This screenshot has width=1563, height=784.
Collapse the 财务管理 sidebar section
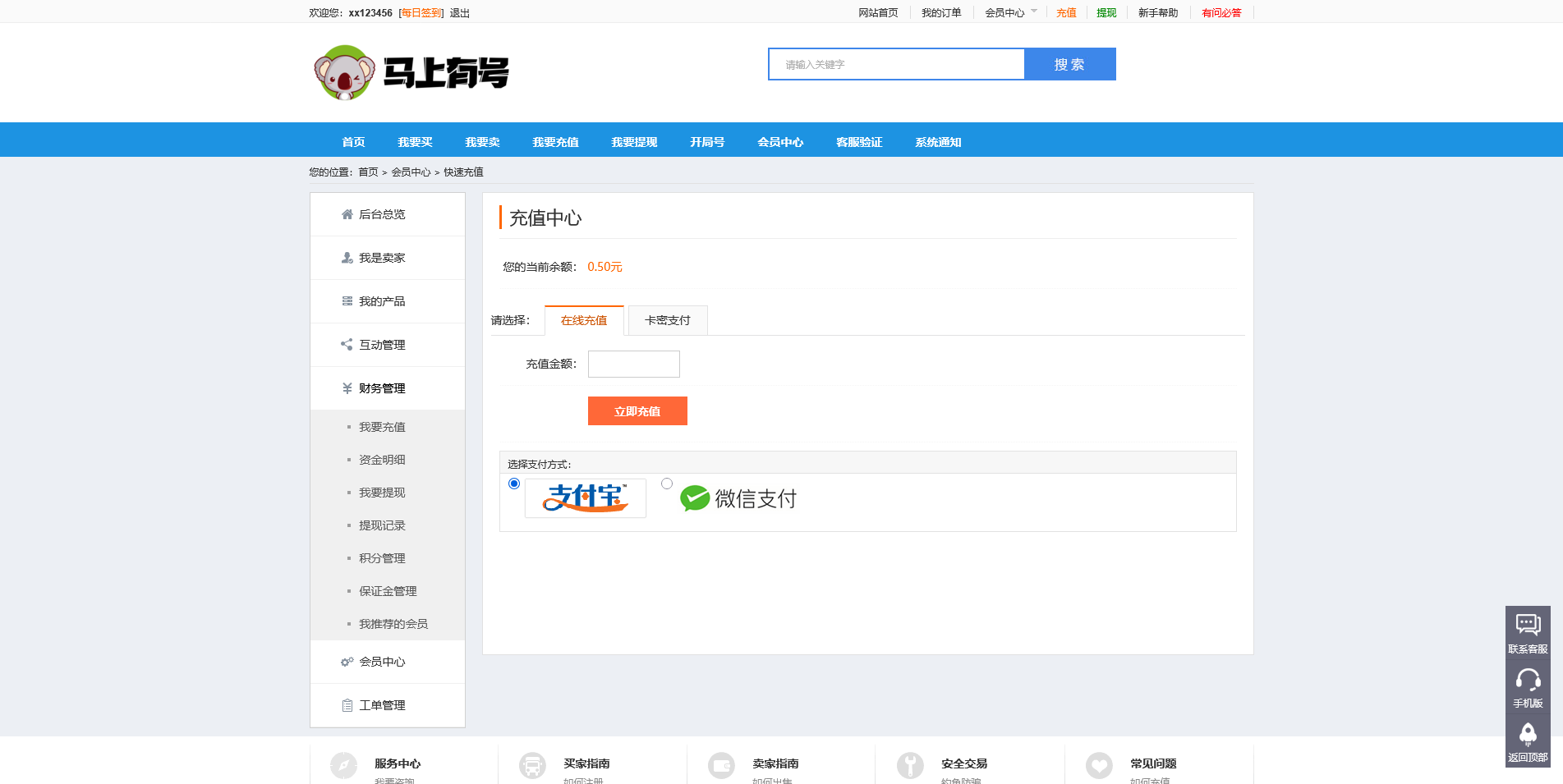(388, 388)
